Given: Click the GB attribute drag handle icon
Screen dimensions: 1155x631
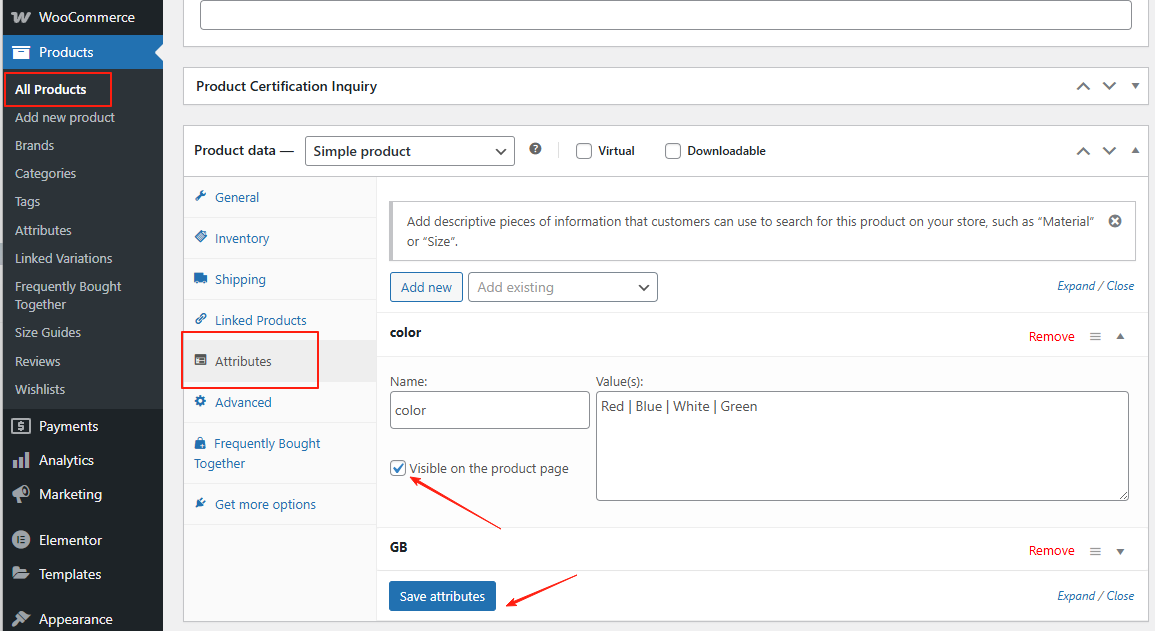Looking at the screenshot, I should click(x=1095, y=551).
